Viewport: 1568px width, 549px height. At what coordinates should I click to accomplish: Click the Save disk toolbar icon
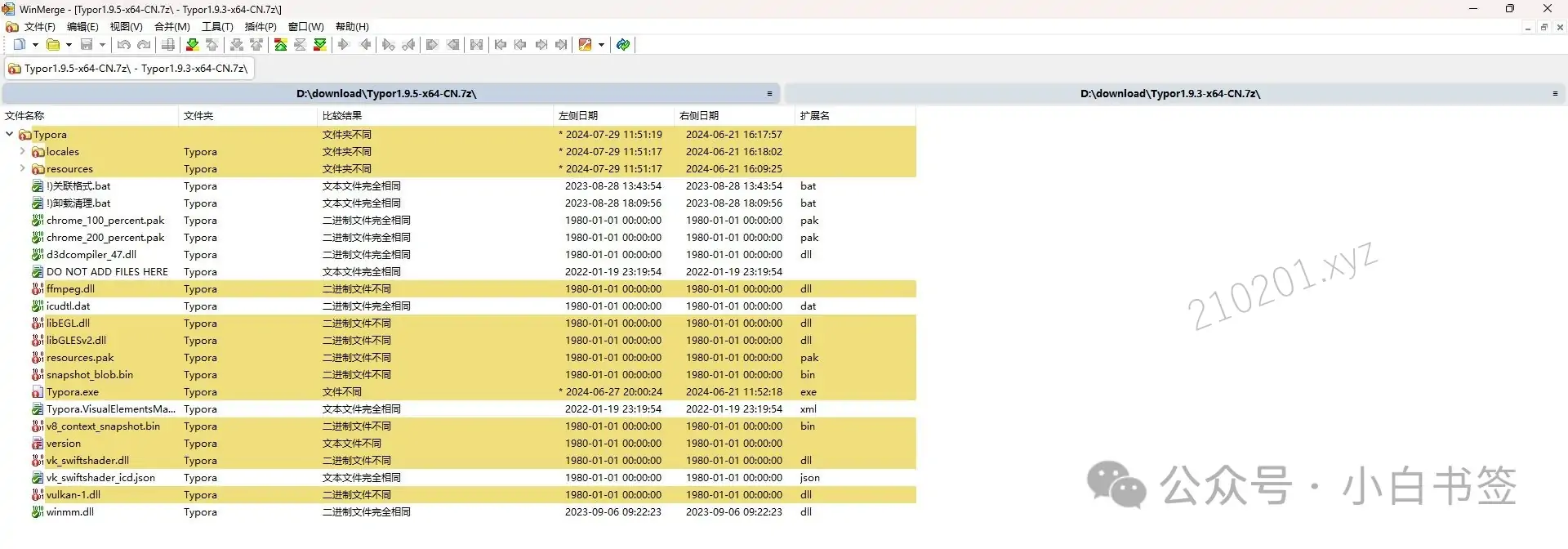87,45
